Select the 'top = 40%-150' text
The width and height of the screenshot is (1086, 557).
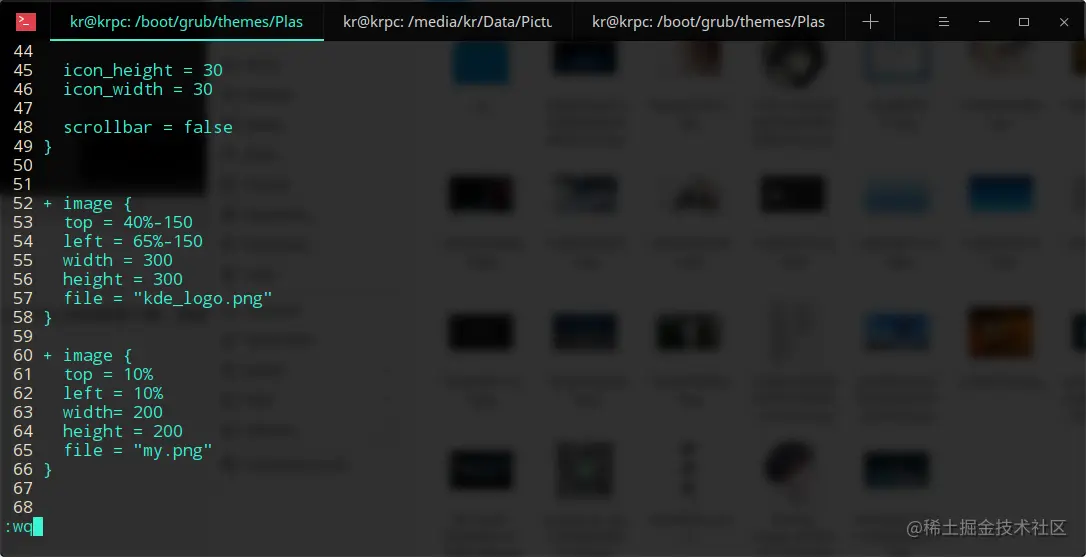coord(128,222)
